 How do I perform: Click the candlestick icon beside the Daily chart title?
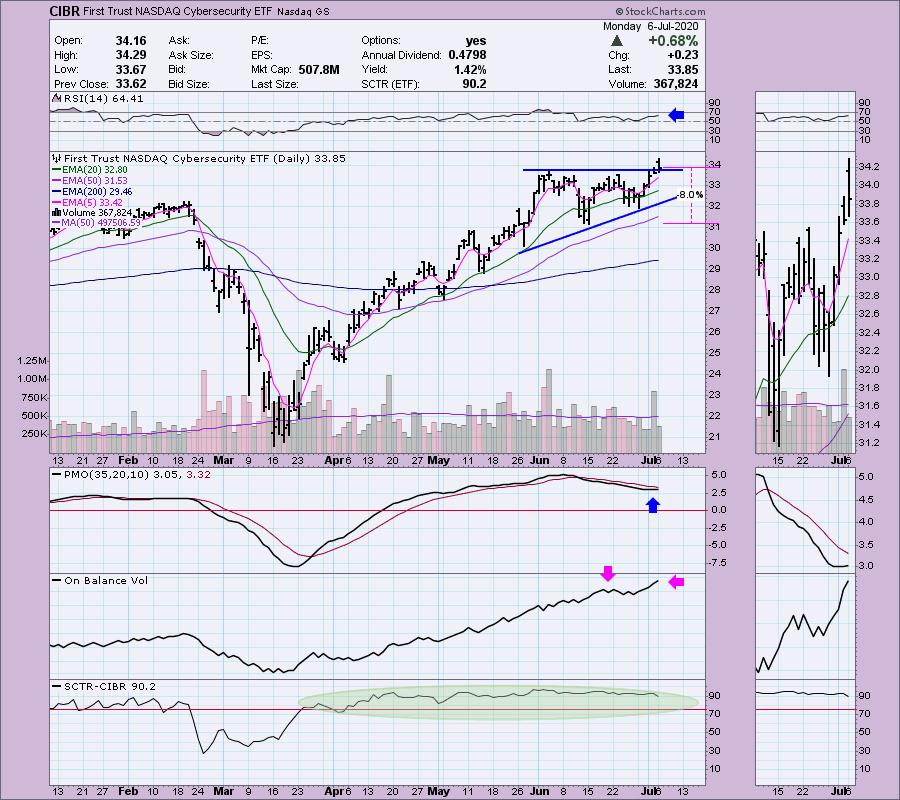coord(57,158)
